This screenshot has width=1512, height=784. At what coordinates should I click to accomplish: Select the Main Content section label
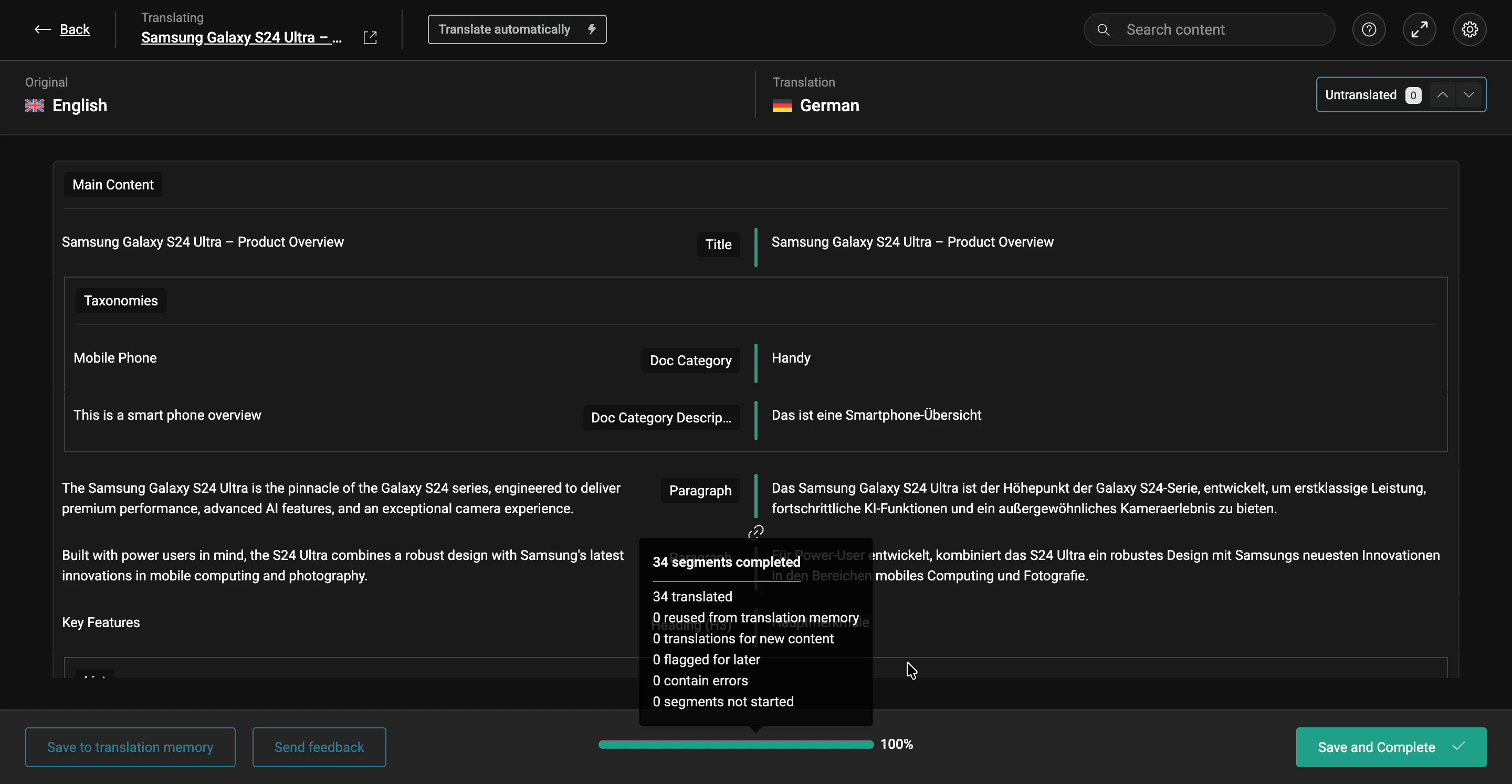click(113, 184)
